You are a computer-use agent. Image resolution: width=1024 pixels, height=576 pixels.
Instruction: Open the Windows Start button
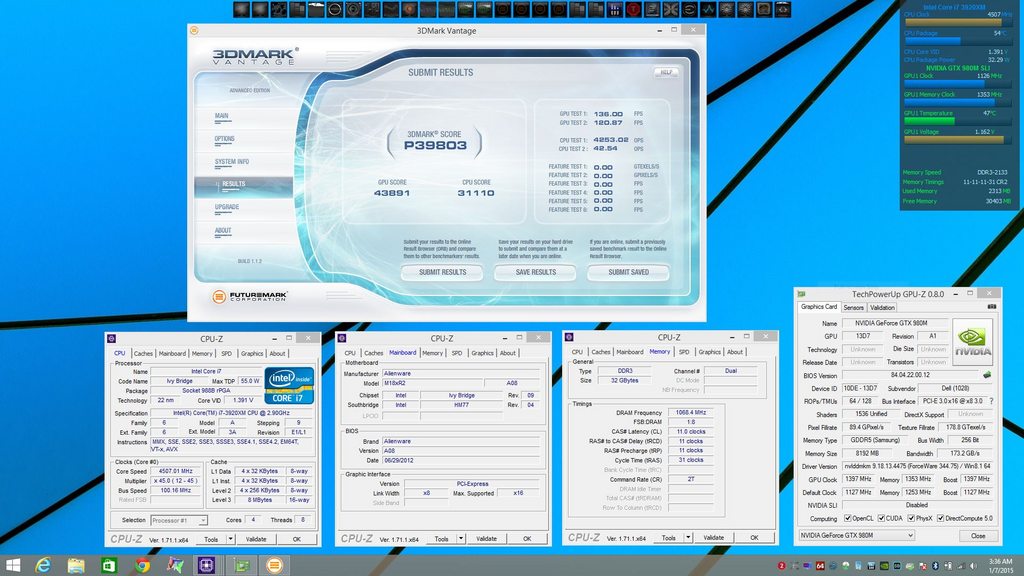coord(12,565)
